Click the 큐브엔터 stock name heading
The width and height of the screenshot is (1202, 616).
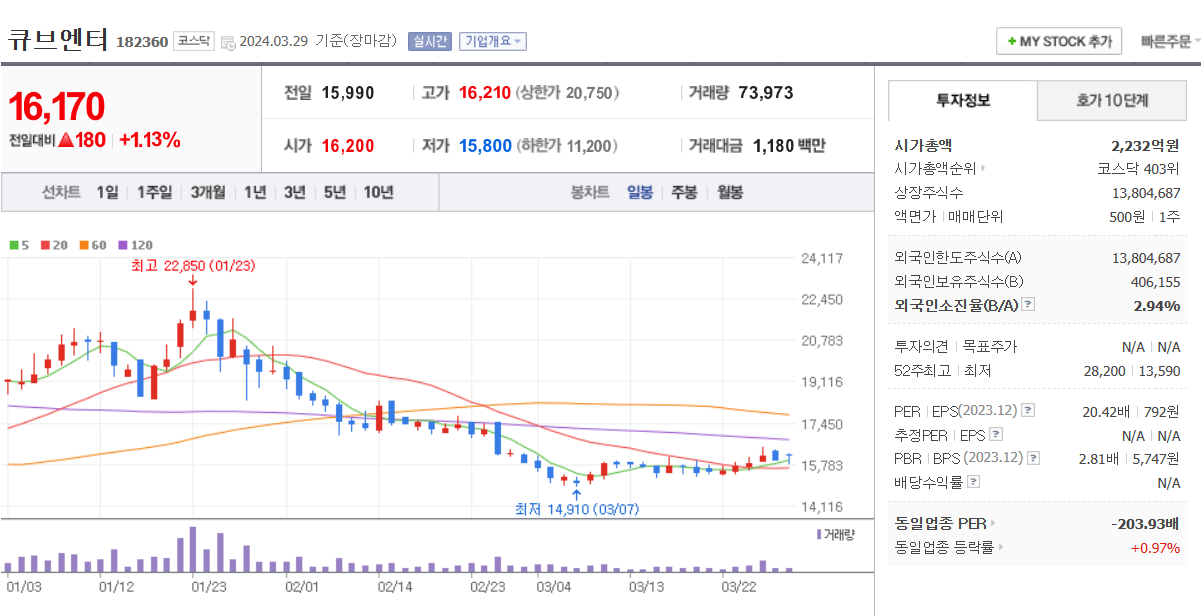coord(58,40)
